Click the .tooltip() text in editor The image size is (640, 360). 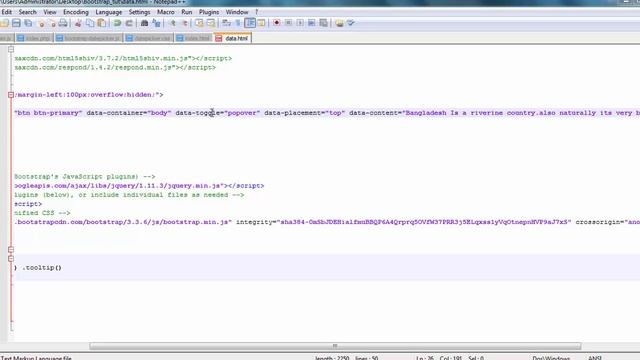coord(42,268)
